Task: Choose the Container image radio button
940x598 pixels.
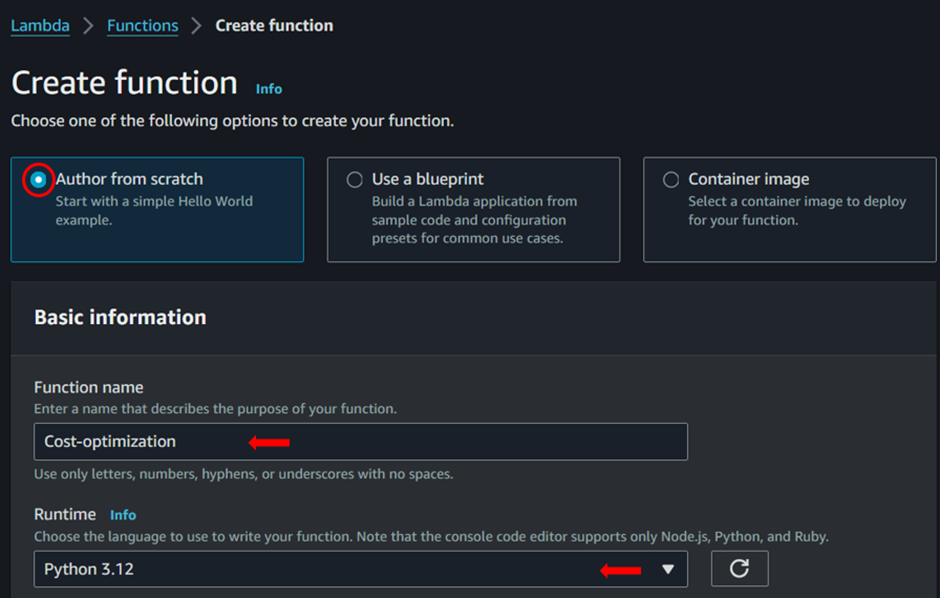Action: pyautogui.click(x=671, y=180)
